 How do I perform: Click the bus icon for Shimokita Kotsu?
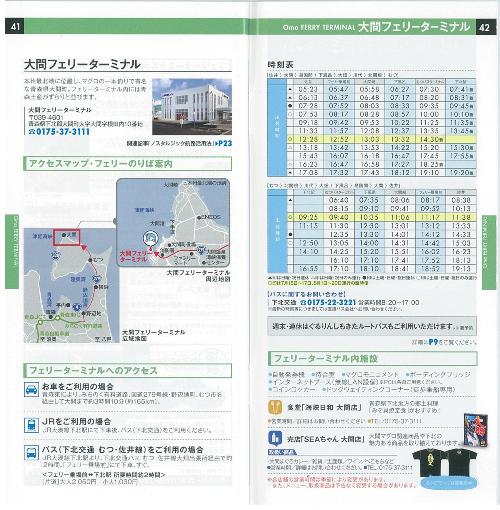31,453
